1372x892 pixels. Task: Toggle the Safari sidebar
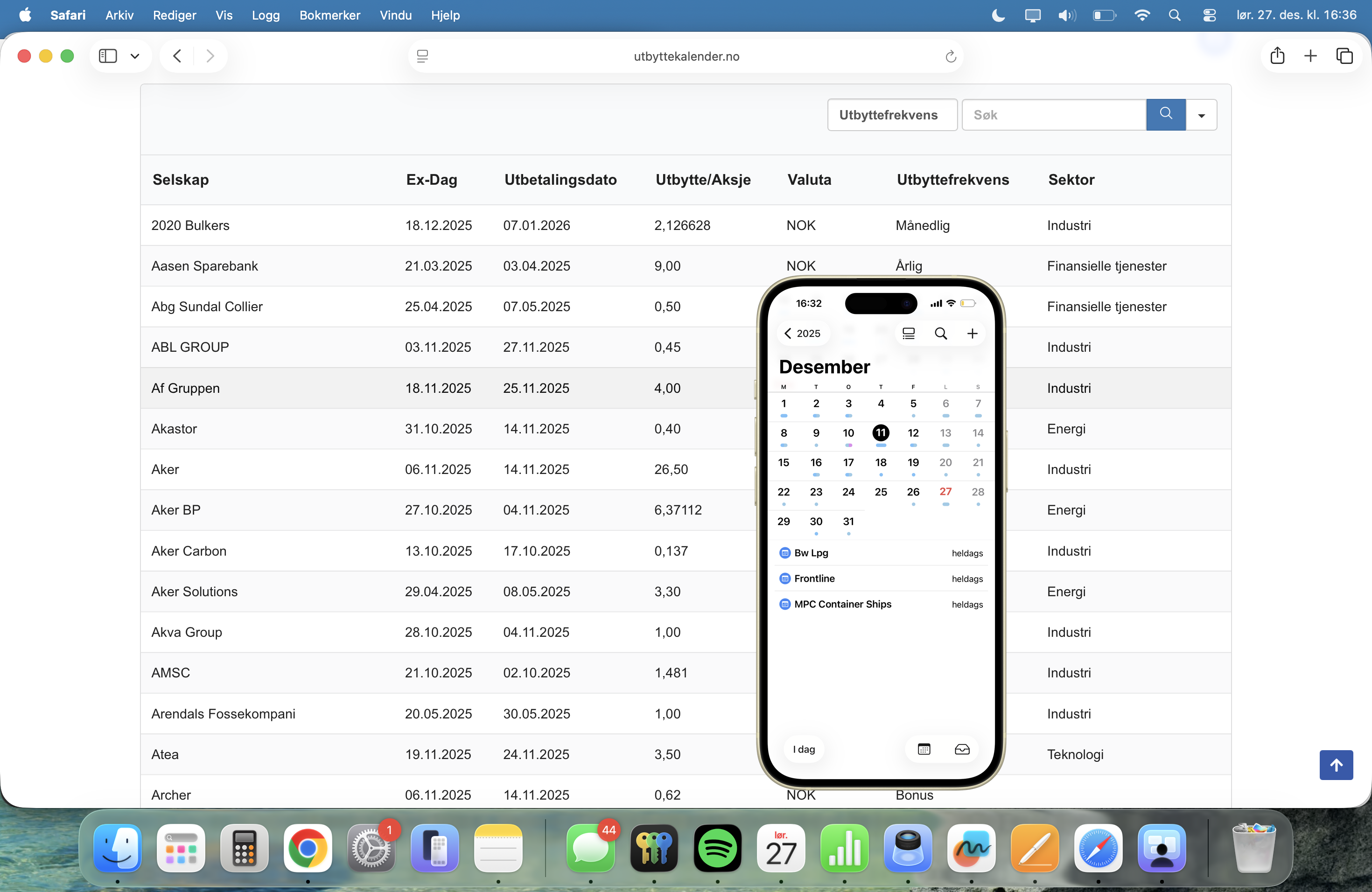(108, 56)
